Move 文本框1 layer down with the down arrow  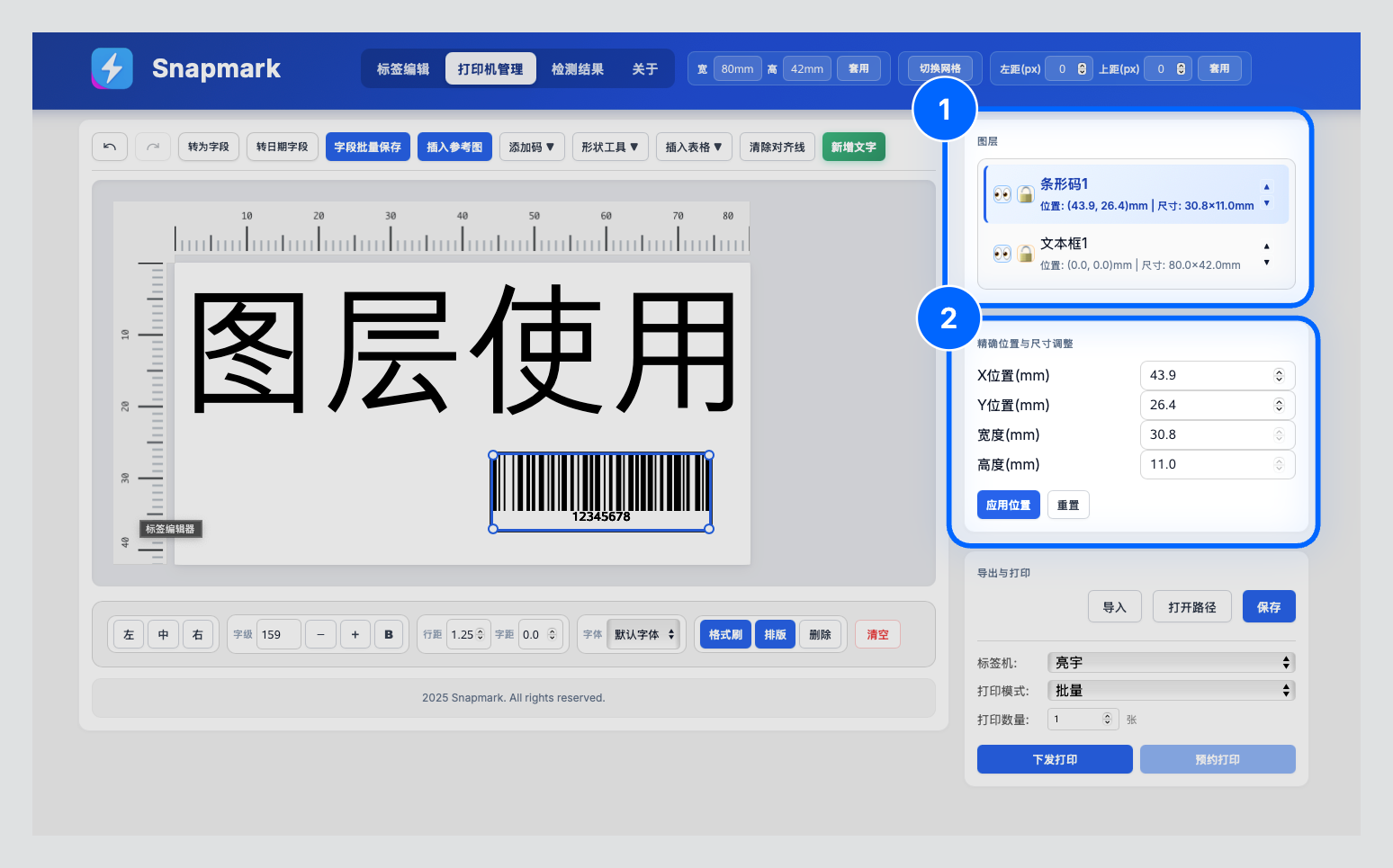(x=1266, y=260)
